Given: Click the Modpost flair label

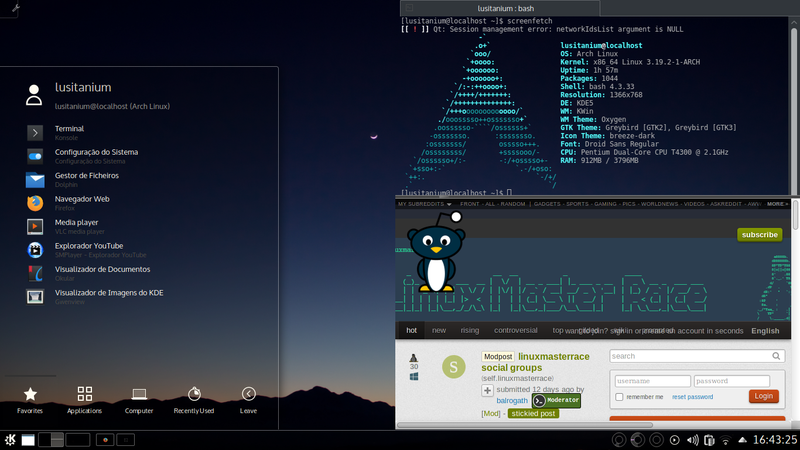Looking at the screenshot, I should [x=498, y=357].
